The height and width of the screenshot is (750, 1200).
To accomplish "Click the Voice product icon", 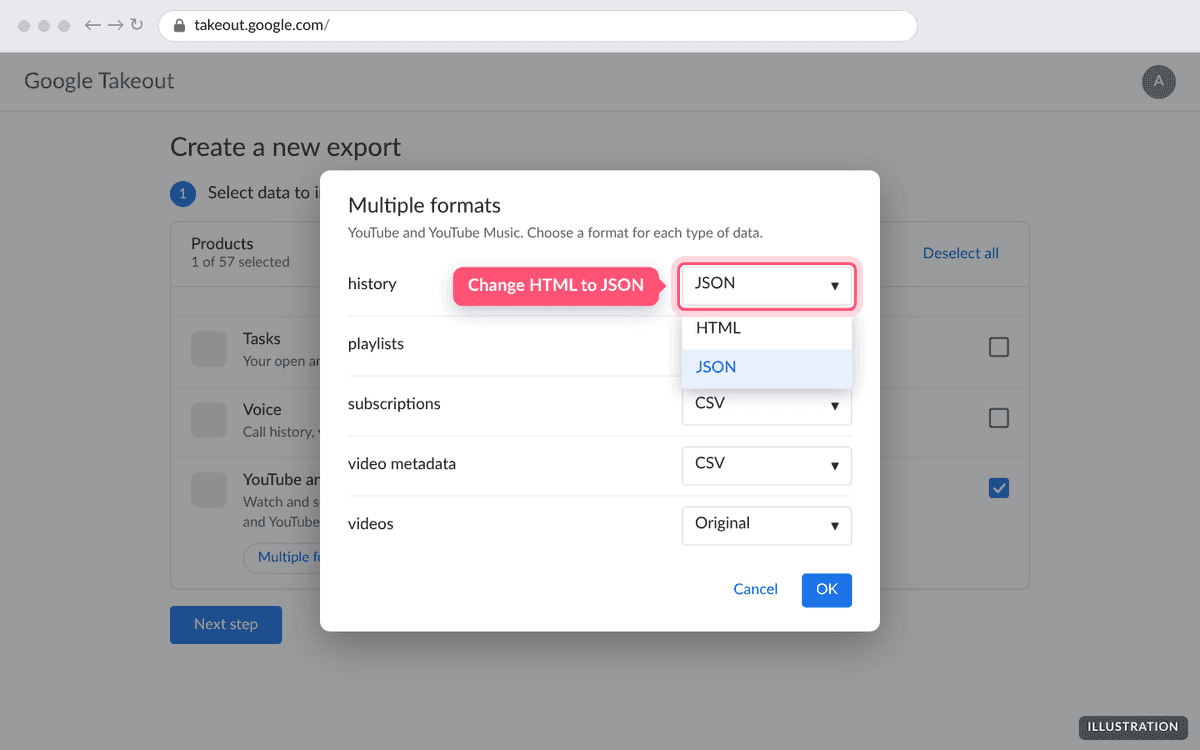I will pyautogui.click(x=209, y=420).
